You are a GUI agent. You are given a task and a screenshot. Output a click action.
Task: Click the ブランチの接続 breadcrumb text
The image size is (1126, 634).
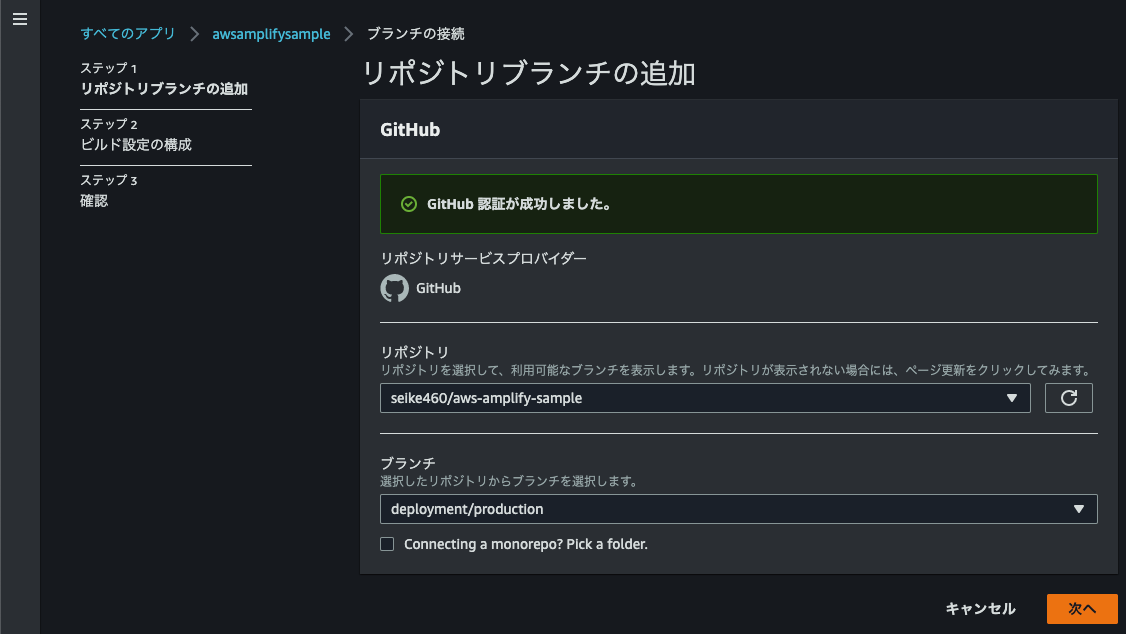point(415,34)
